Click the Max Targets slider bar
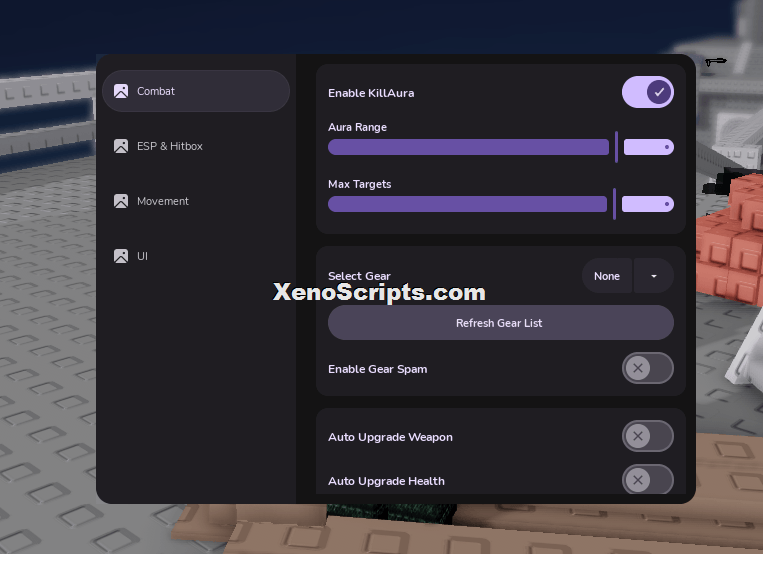The image size is (763, 584). (467, 204)
